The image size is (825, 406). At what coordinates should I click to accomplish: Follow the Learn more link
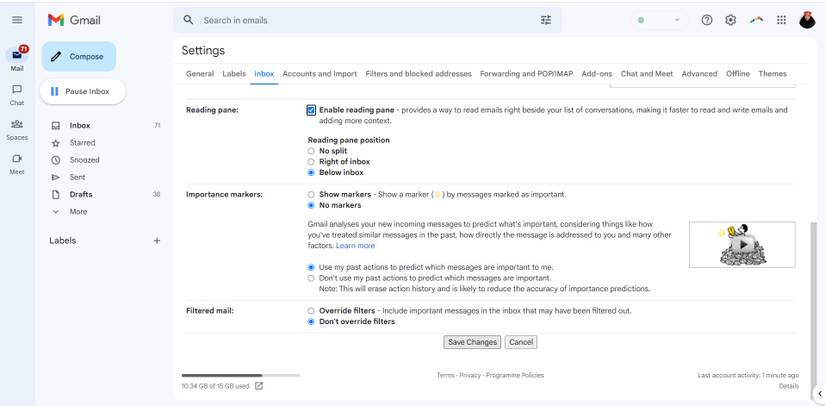point(355,246)
